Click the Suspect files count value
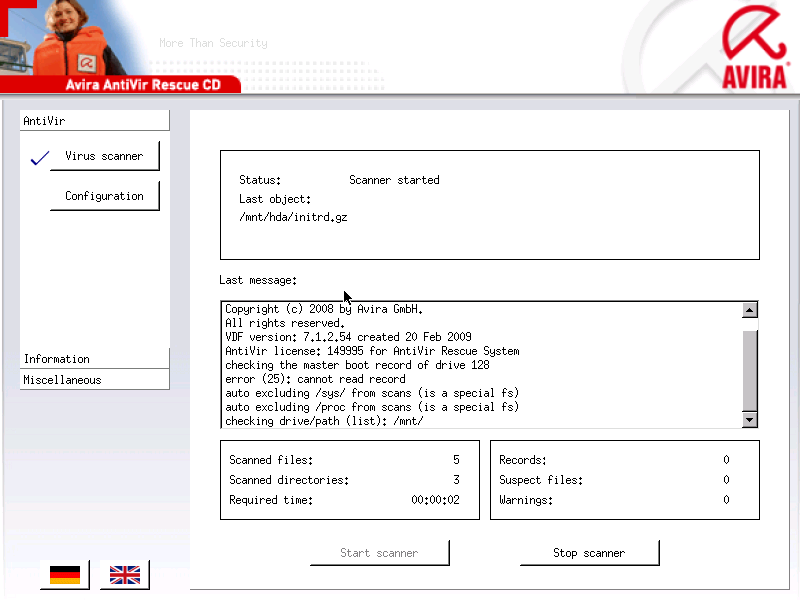Screen dimensions: 800x600 726,480
